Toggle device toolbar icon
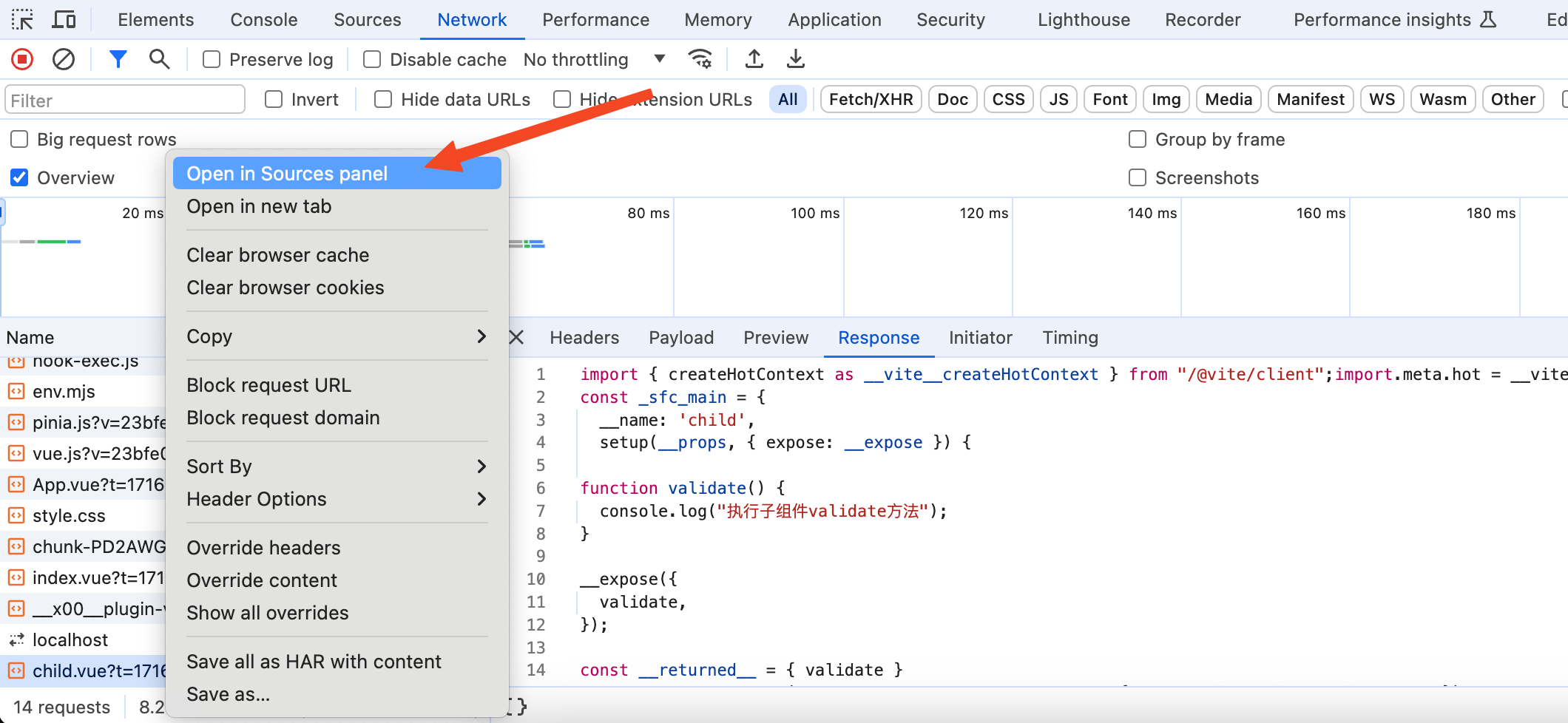The image size is (1568, 723). pos(64,20)
